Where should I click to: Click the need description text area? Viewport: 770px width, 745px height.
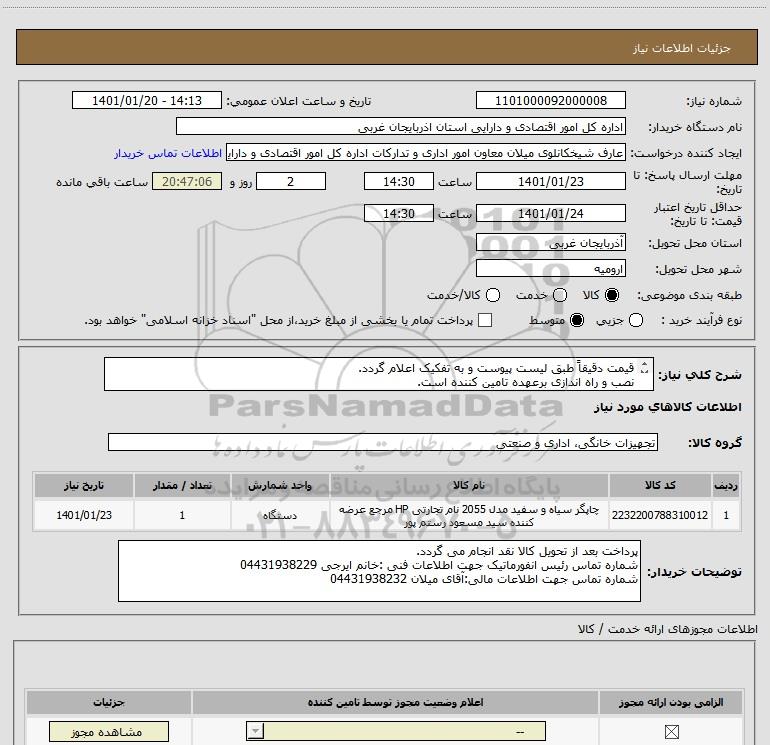379,375
